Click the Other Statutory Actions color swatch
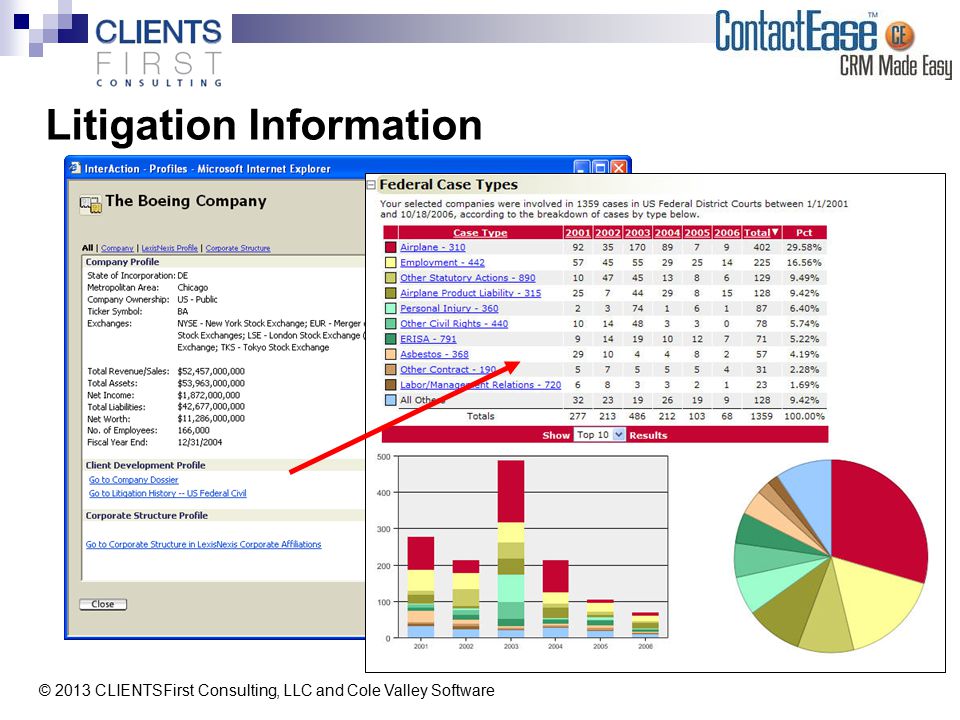Viewport: 960px width, 720px height. (390, 278)
